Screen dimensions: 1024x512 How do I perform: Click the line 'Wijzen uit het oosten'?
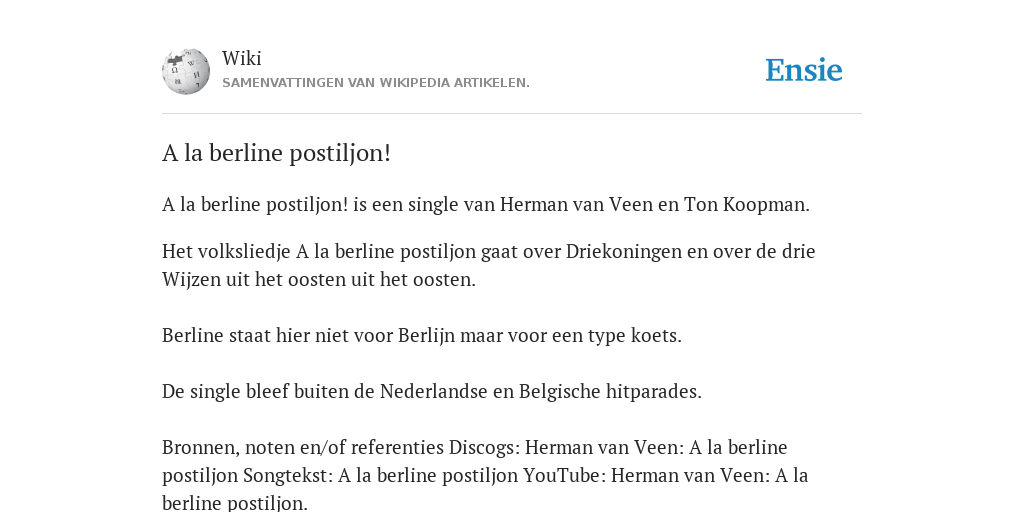319,280
